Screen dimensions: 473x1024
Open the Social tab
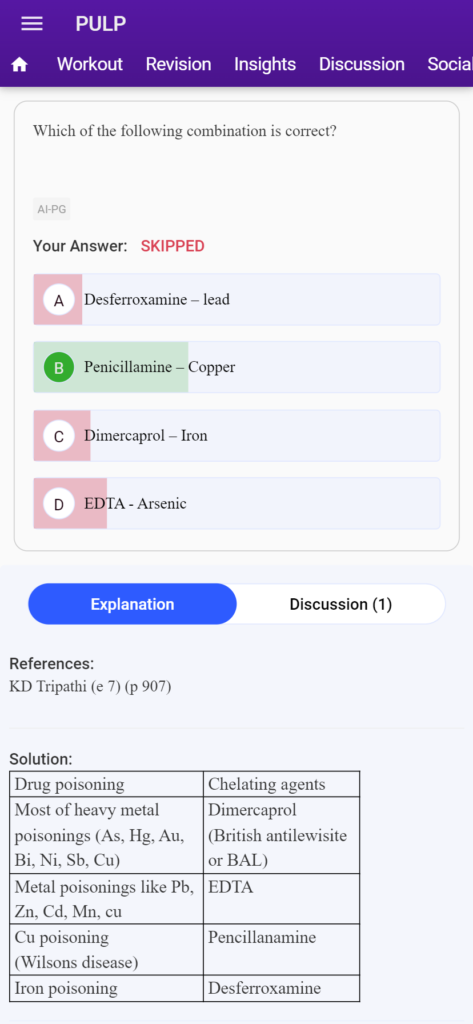point(449,64)
